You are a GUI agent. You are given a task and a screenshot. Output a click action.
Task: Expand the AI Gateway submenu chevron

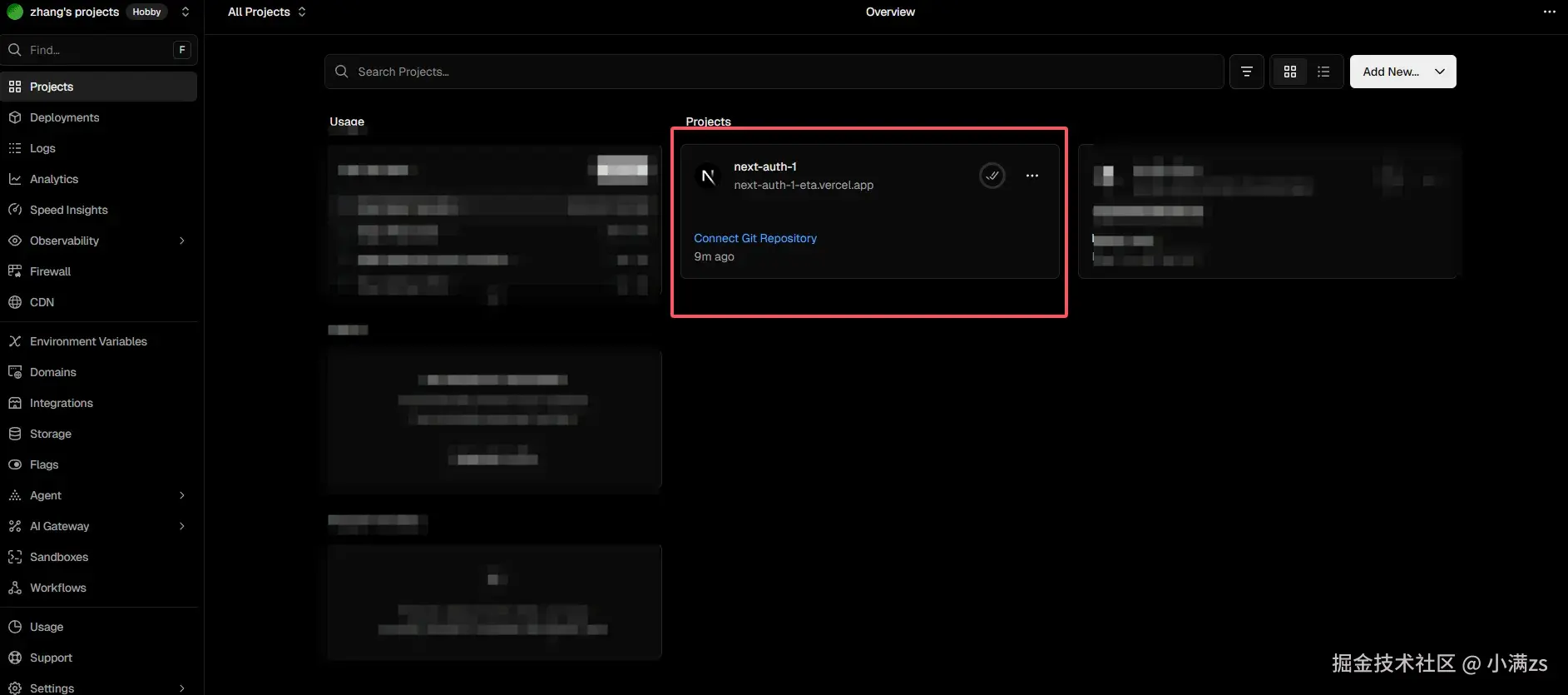182,526
